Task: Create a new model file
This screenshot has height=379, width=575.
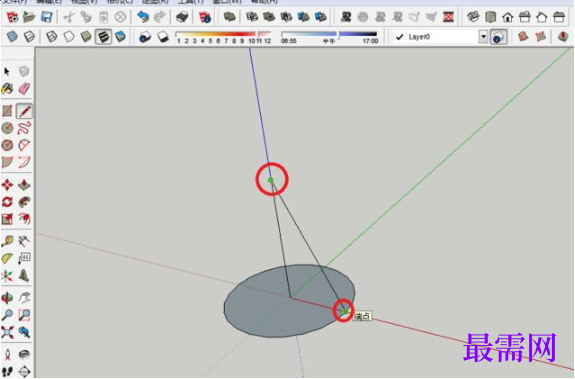Action: [12, 17]
